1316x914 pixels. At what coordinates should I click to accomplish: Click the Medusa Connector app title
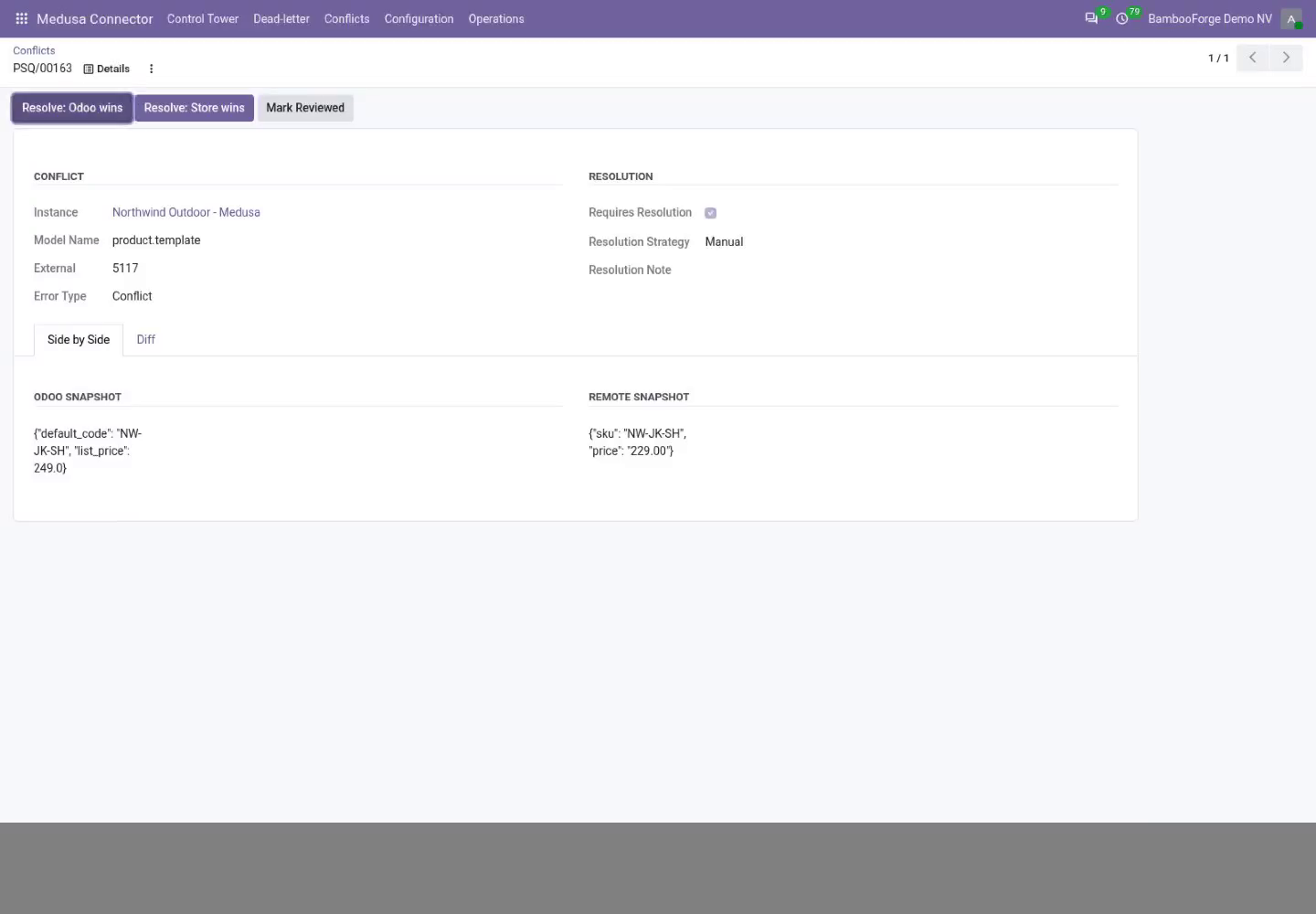[95, 18]
